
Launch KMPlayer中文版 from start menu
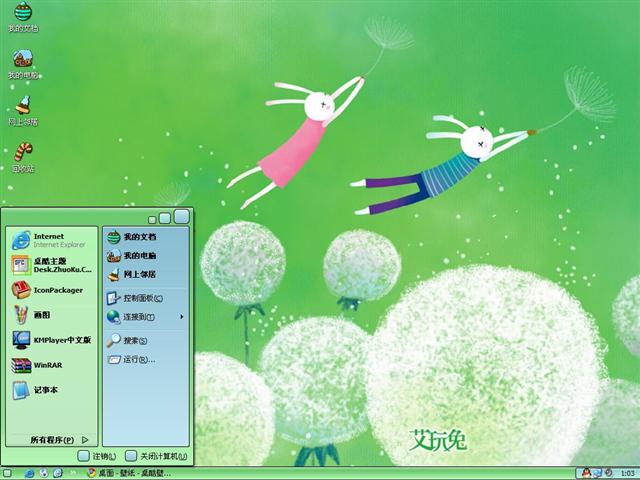coord(51,340)
